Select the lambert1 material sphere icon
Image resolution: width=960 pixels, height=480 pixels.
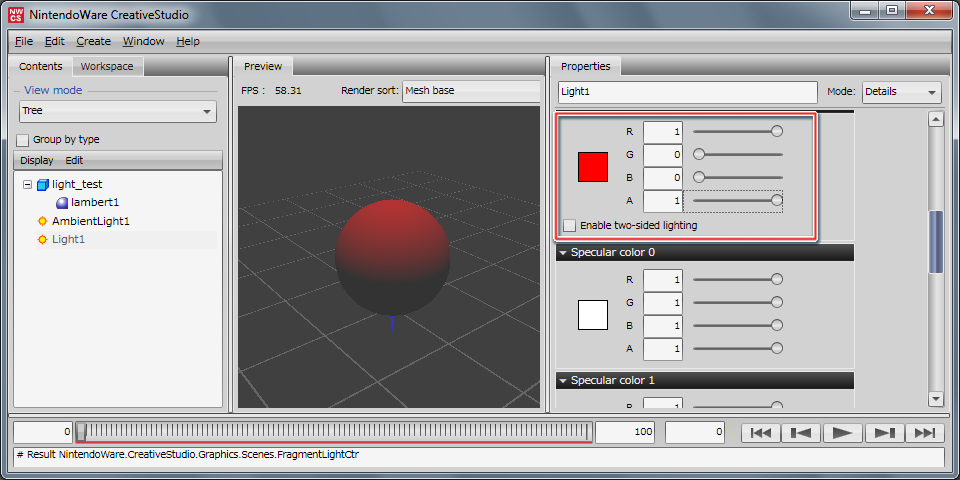click(62, 203)
